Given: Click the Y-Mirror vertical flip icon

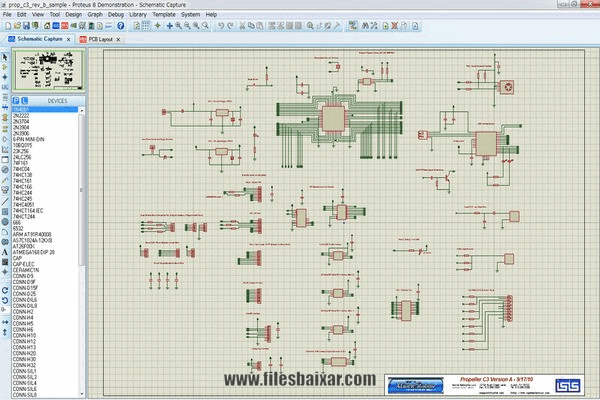Looking at the screenshot, I should [5, 332].
